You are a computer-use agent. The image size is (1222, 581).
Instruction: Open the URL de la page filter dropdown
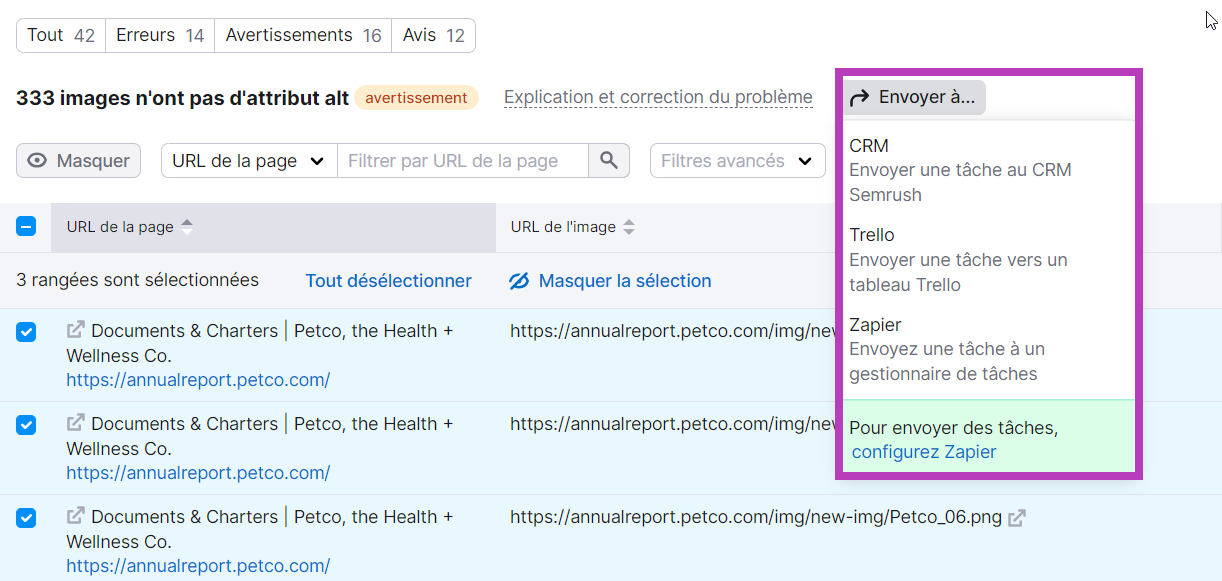click(247, 160)
